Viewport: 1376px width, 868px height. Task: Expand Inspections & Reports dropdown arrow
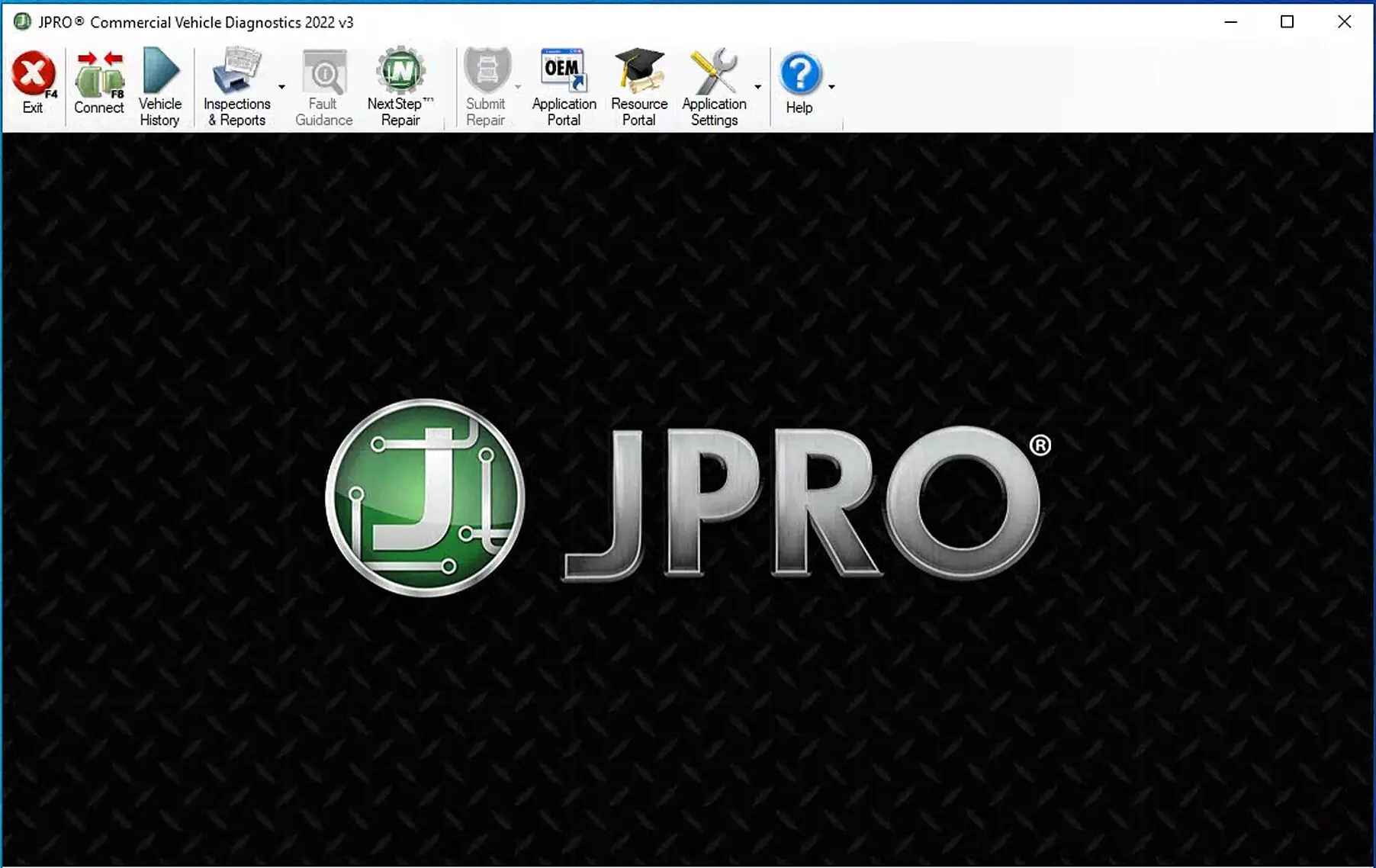[x=281, y=87]
